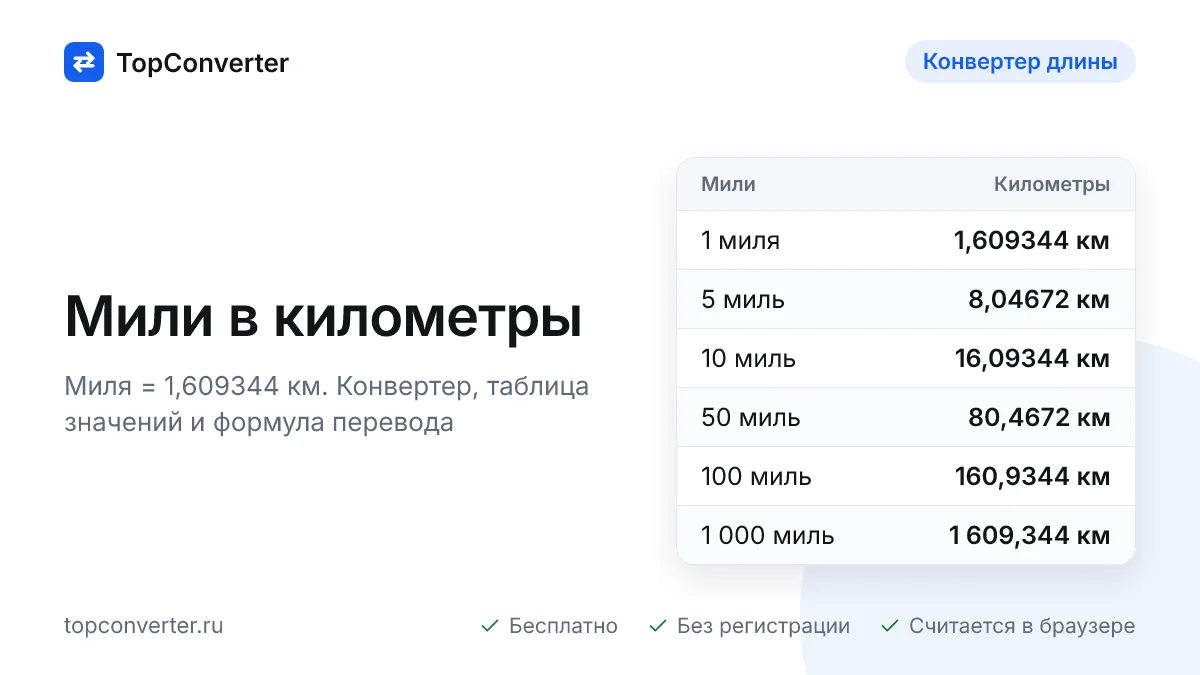Click the Мили в километры heading

[323, 318]
